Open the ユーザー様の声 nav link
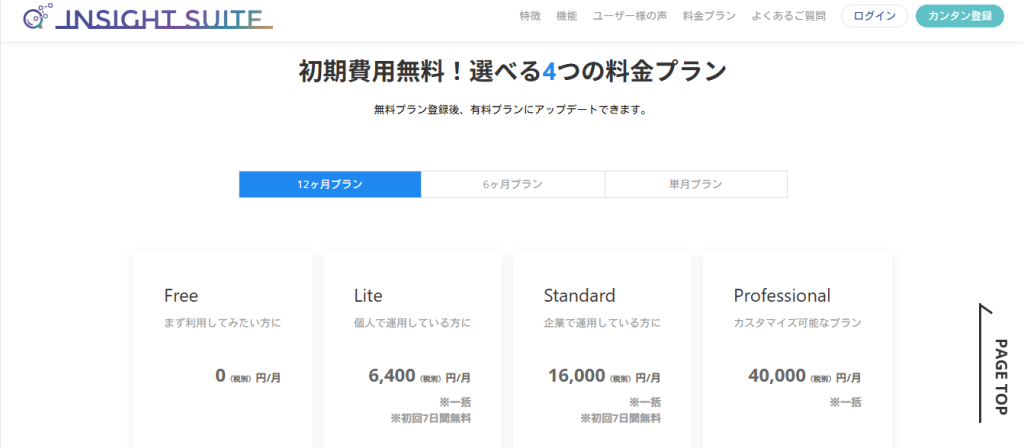The height and width of the screenshot is (448, 1024). tap(629, 16)
